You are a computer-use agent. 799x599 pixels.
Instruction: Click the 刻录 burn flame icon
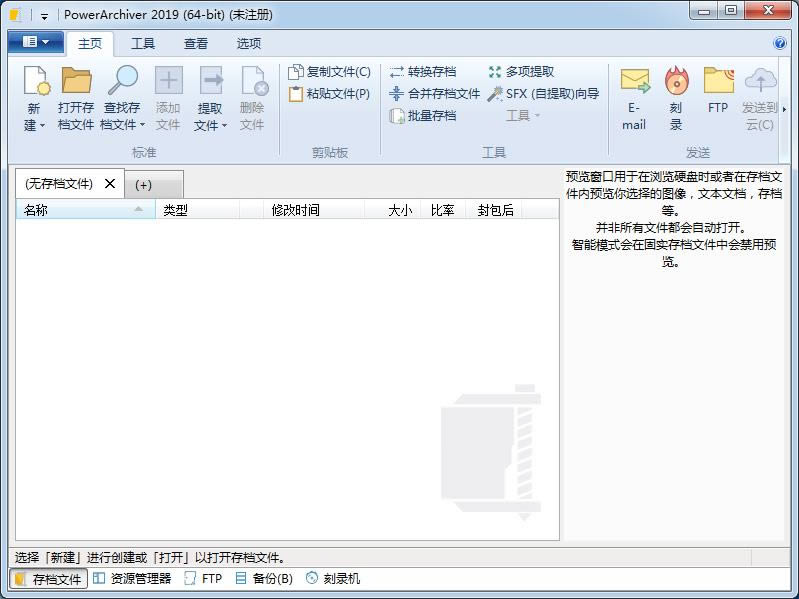[676, 80]
